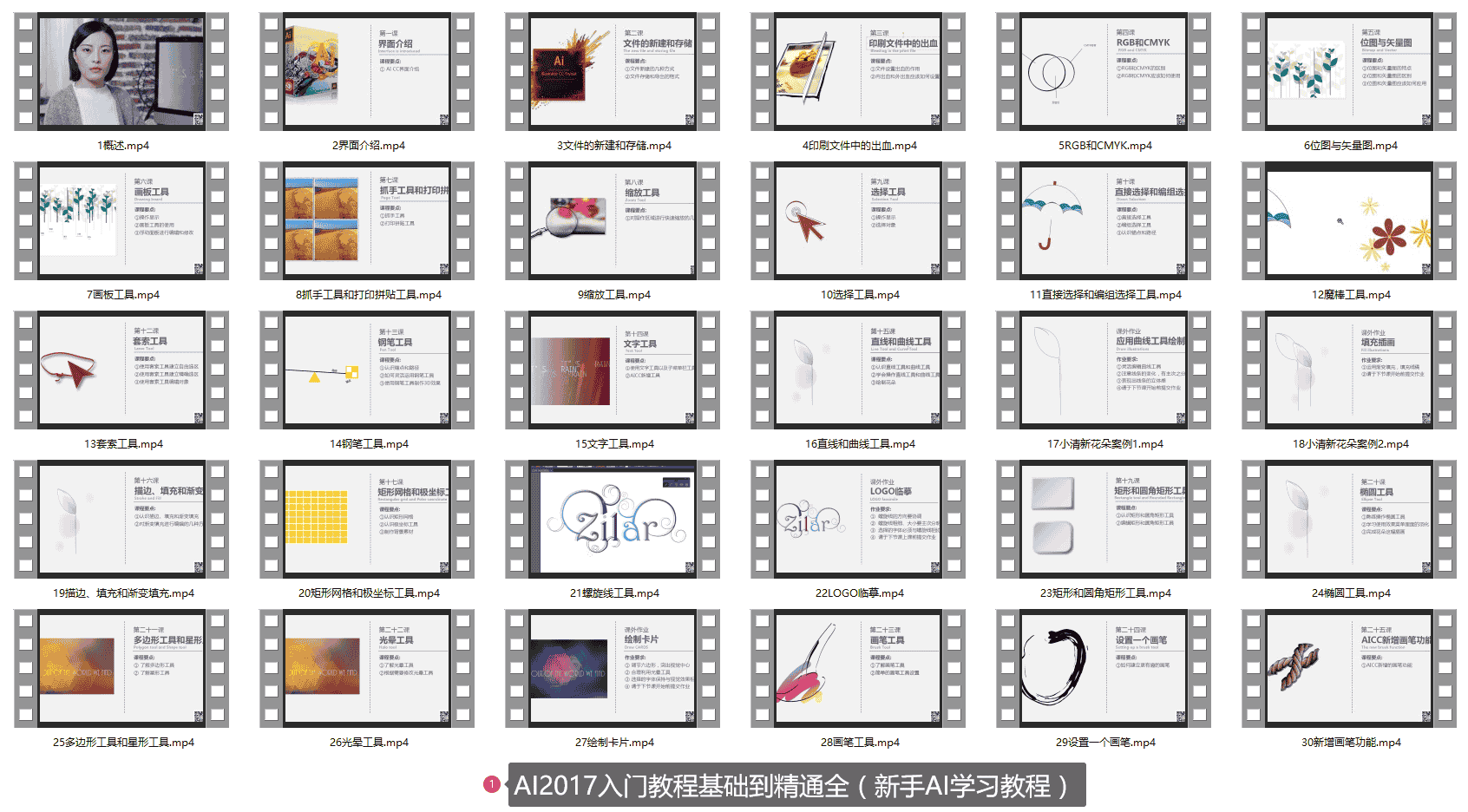
Task: Click the file name 28画笔工具.mp4
Action: point(860,743)
